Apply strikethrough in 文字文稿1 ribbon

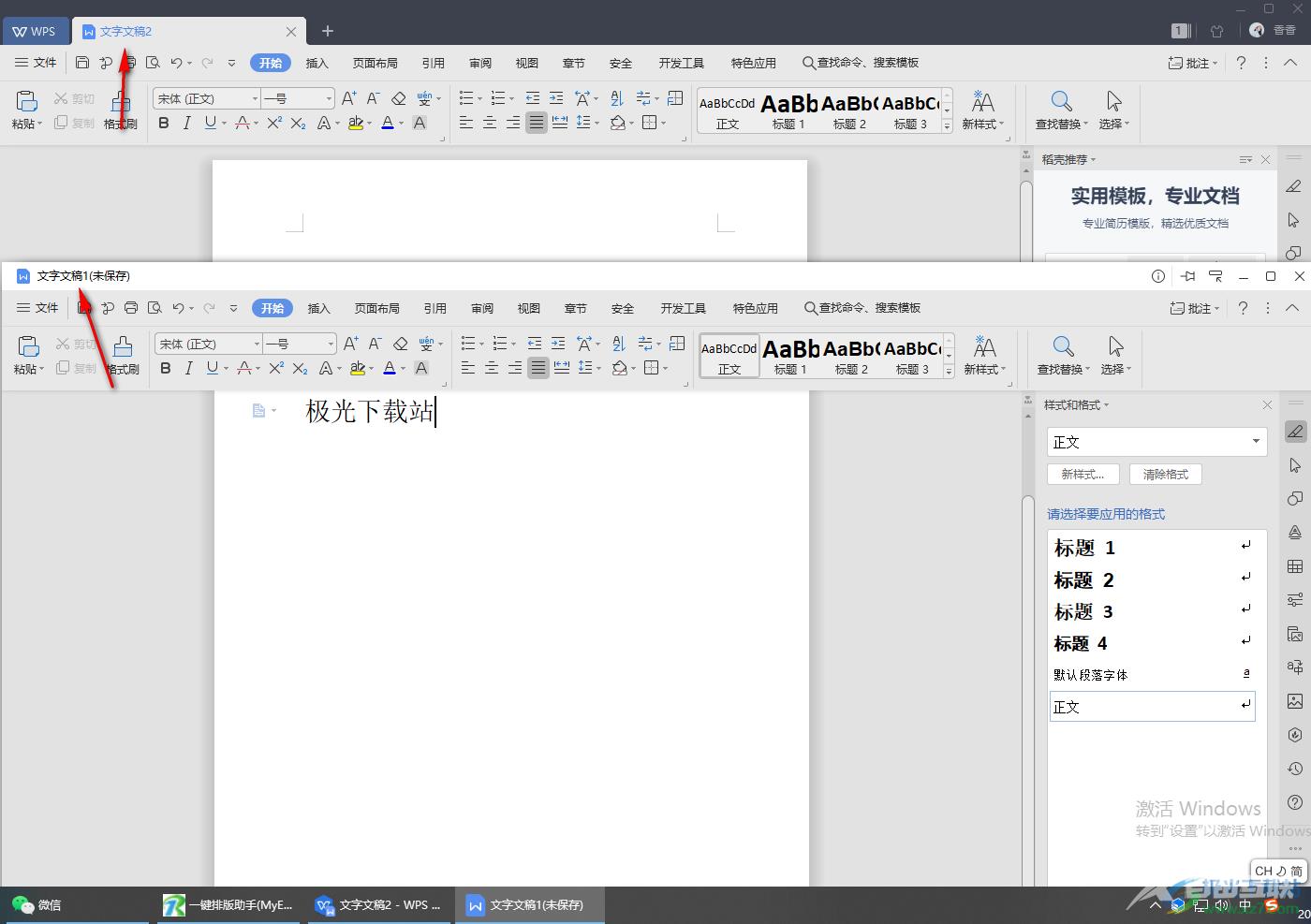243,368
